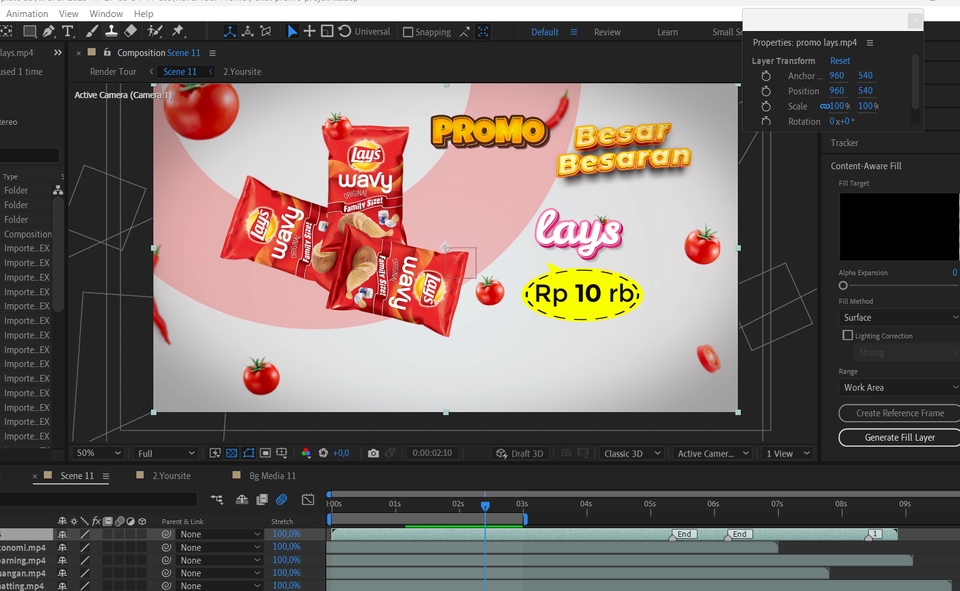Open the Window menu
The width and height of the screenshot is (960, 591).
click(106, 13)
